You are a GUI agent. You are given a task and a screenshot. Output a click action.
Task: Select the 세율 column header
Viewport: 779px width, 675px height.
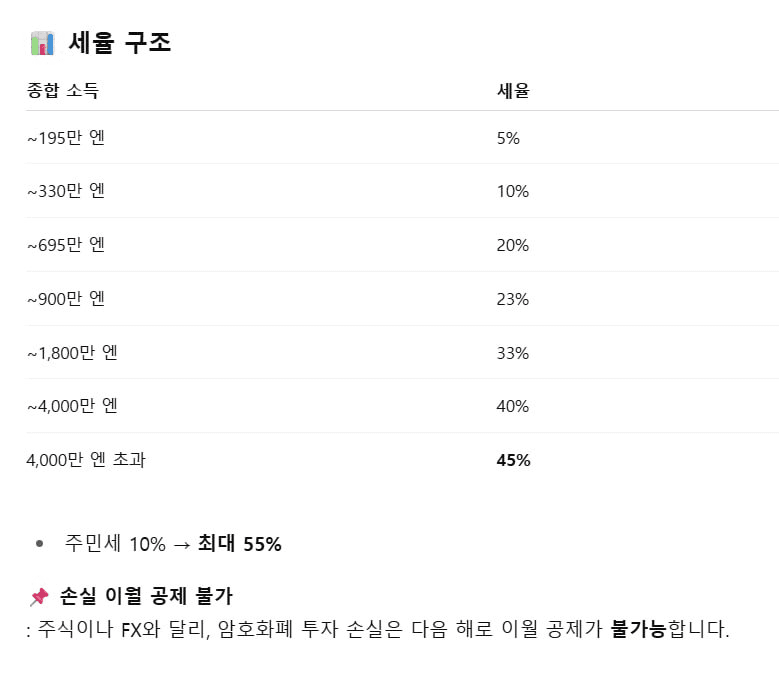513,91
